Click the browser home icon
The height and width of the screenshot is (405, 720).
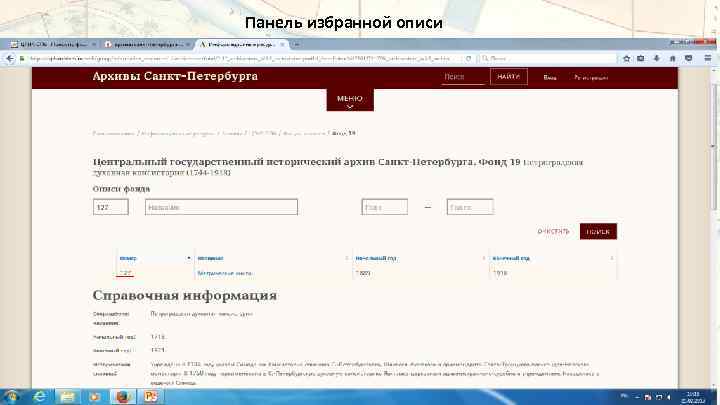tap(673, 58)
